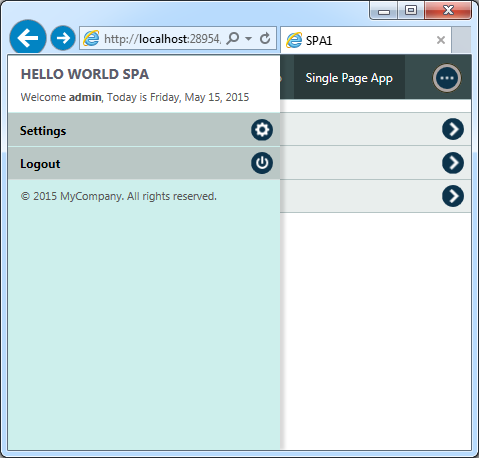Select the Settings menu item
The height and width of the screenshot is (458, 479).
coord(144,130)
